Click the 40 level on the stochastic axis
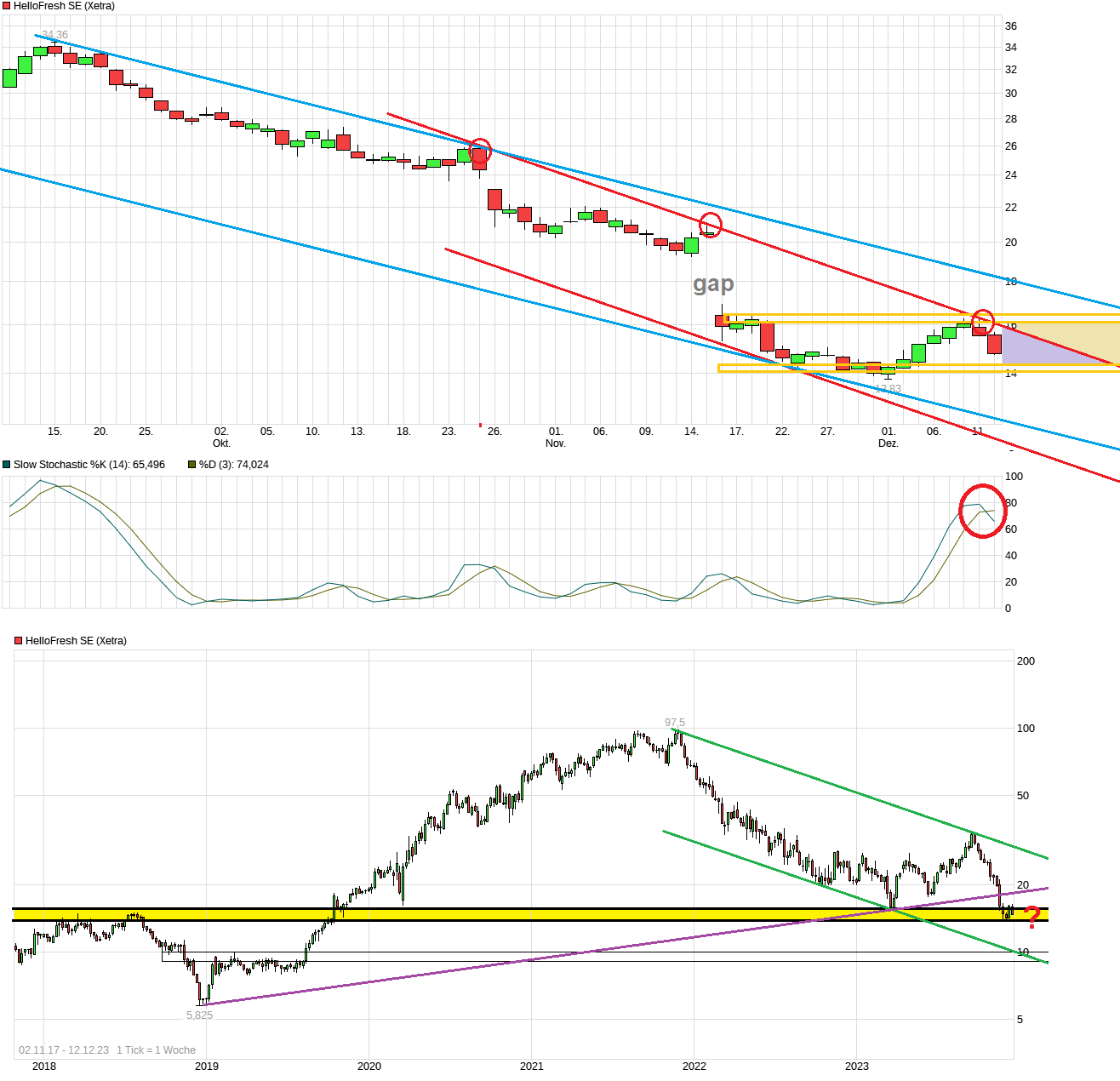The width and height of the screenshot is (1120, 1081). (1011, 556)
